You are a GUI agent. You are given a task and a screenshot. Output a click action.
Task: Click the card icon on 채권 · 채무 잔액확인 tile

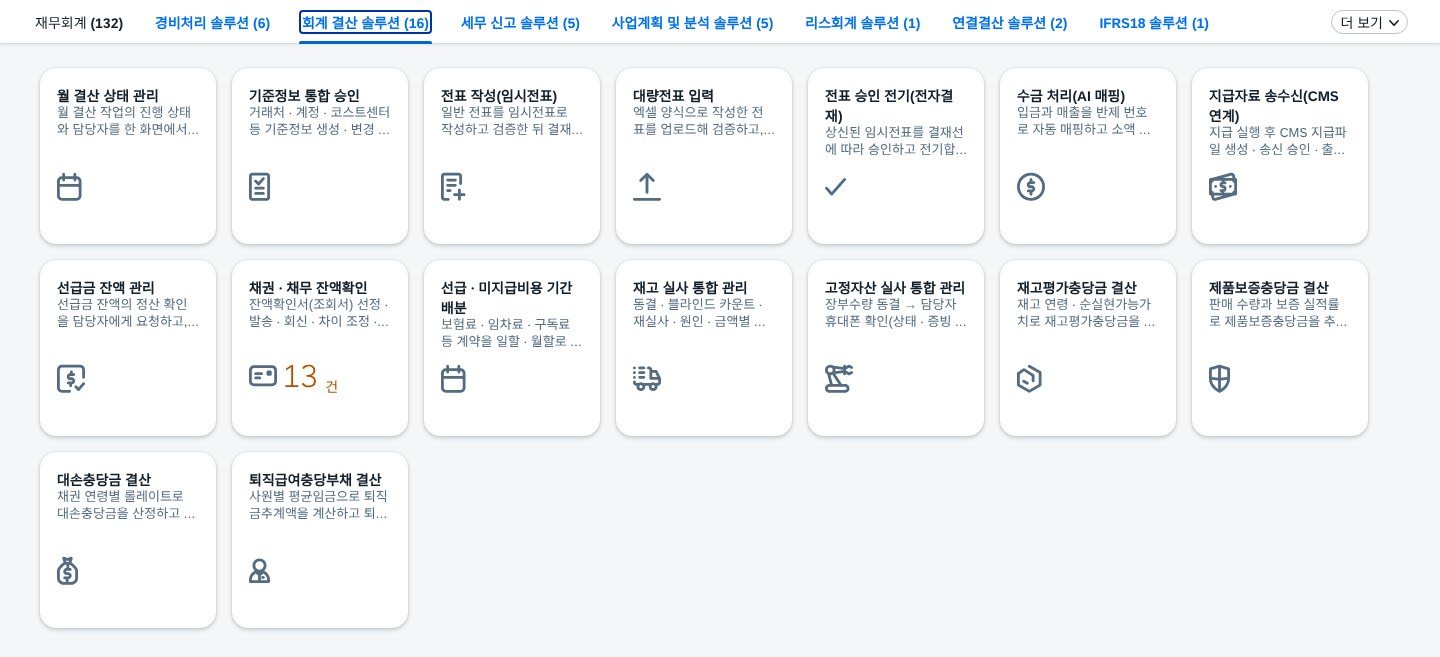click(x=263, y=376)
